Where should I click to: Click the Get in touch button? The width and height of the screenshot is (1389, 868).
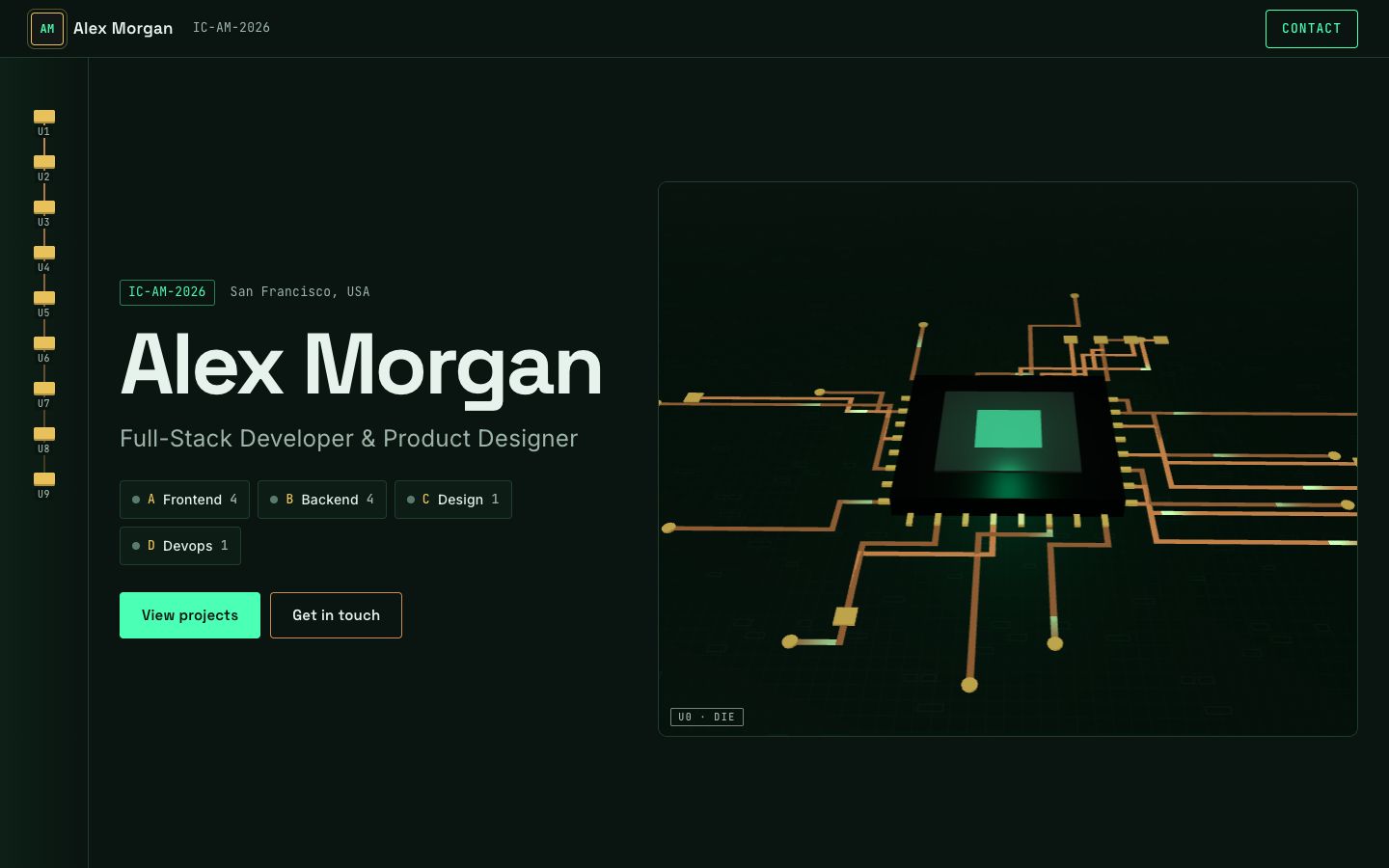pyautogui.click(x=336, y=615)
